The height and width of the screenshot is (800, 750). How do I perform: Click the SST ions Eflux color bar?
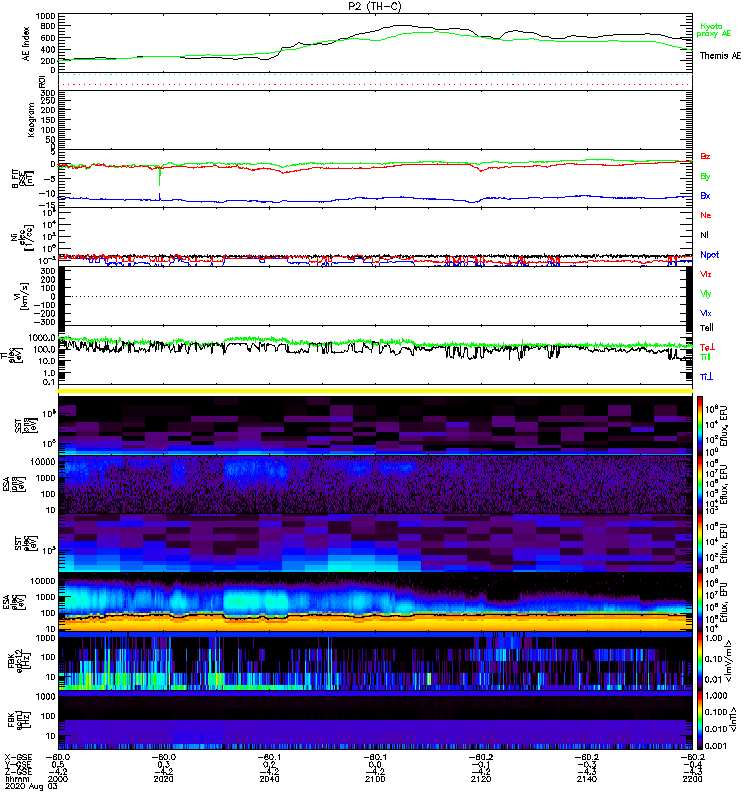[x=700, y=425]
